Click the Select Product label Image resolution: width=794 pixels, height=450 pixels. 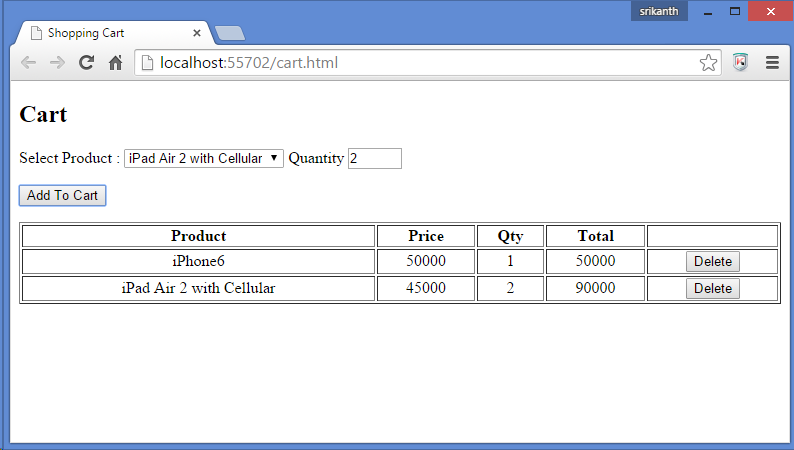pyautogui.click(x=69, y=158)
